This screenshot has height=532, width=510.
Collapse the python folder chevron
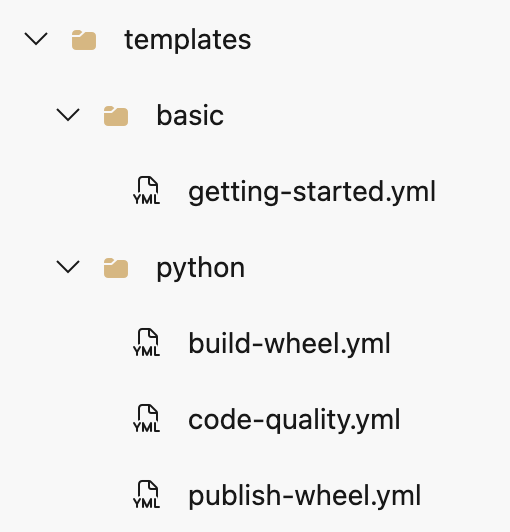point(68,267)
